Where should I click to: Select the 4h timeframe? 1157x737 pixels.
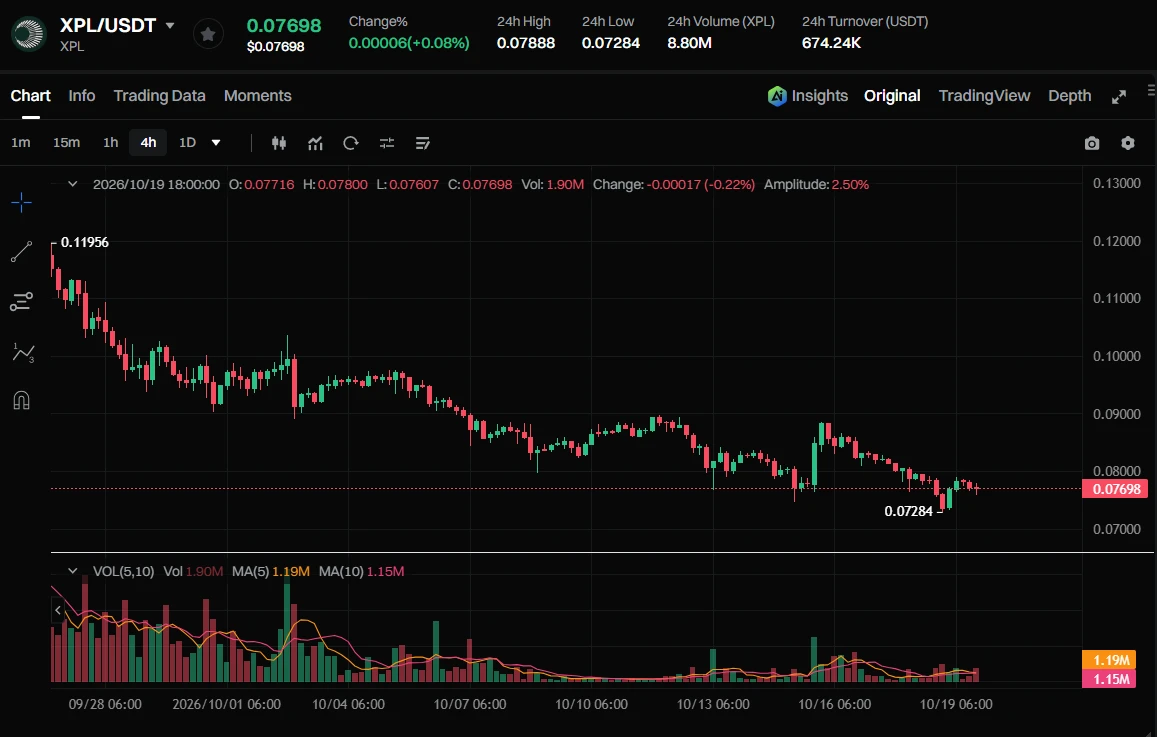148,142
